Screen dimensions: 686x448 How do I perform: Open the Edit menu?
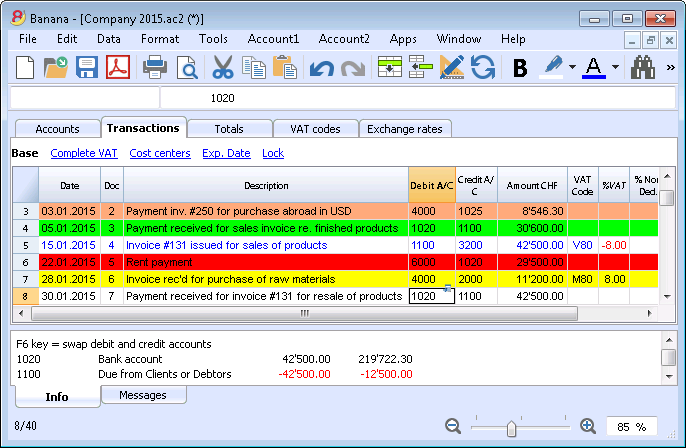point(67,39)
